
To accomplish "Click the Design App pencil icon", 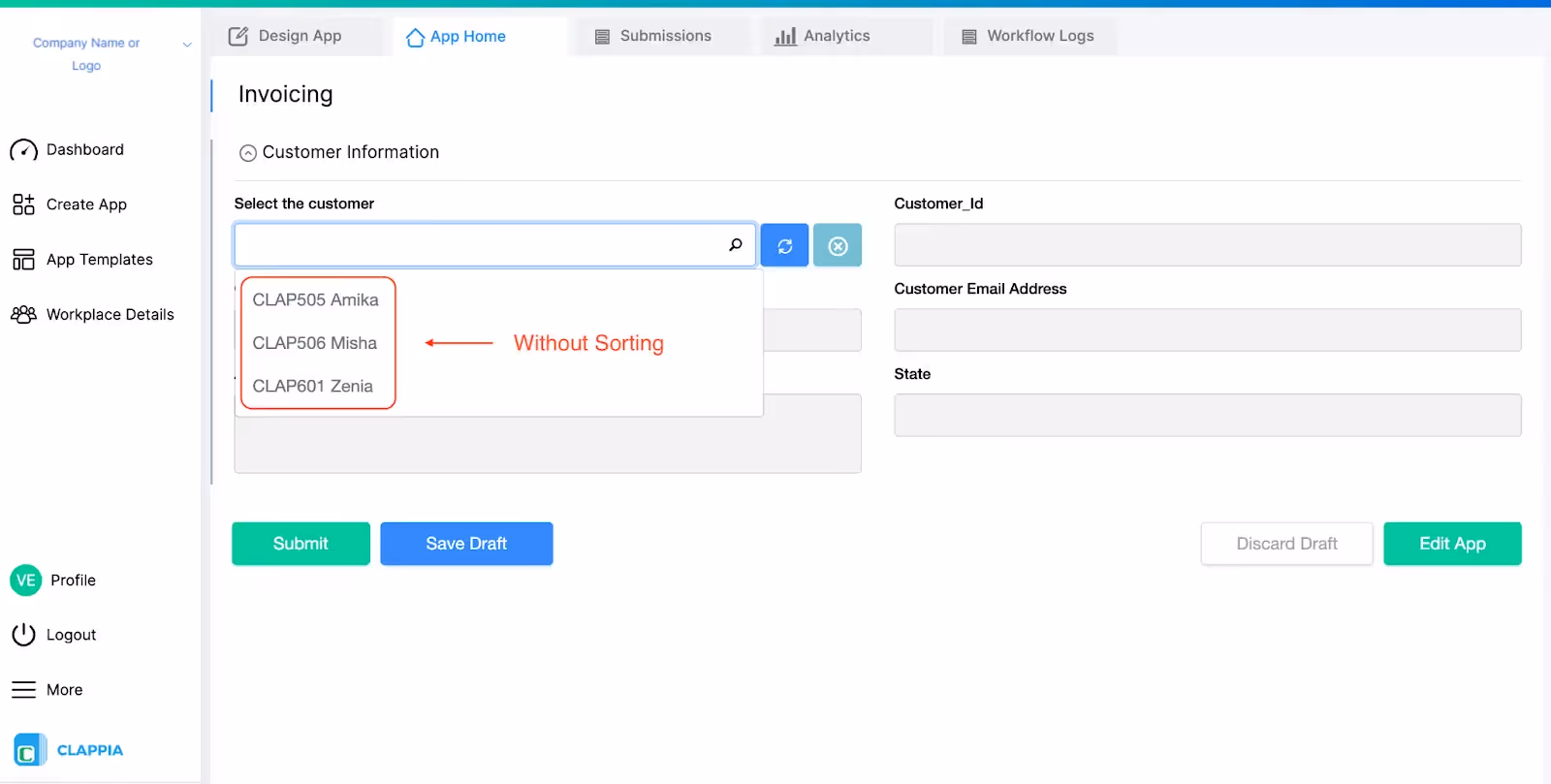I will pyautogui.click(x=237, y=37).
